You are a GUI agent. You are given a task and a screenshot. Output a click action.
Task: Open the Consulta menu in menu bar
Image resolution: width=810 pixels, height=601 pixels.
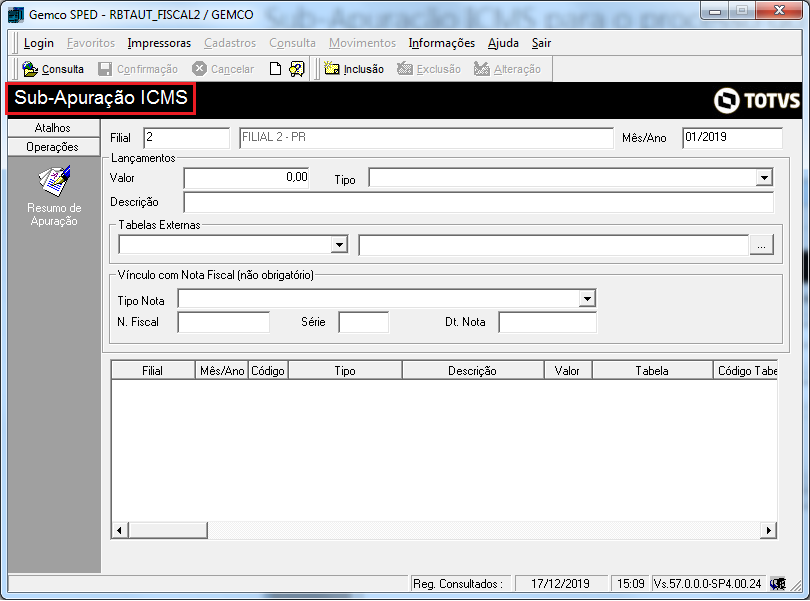(x=292, y=43)
